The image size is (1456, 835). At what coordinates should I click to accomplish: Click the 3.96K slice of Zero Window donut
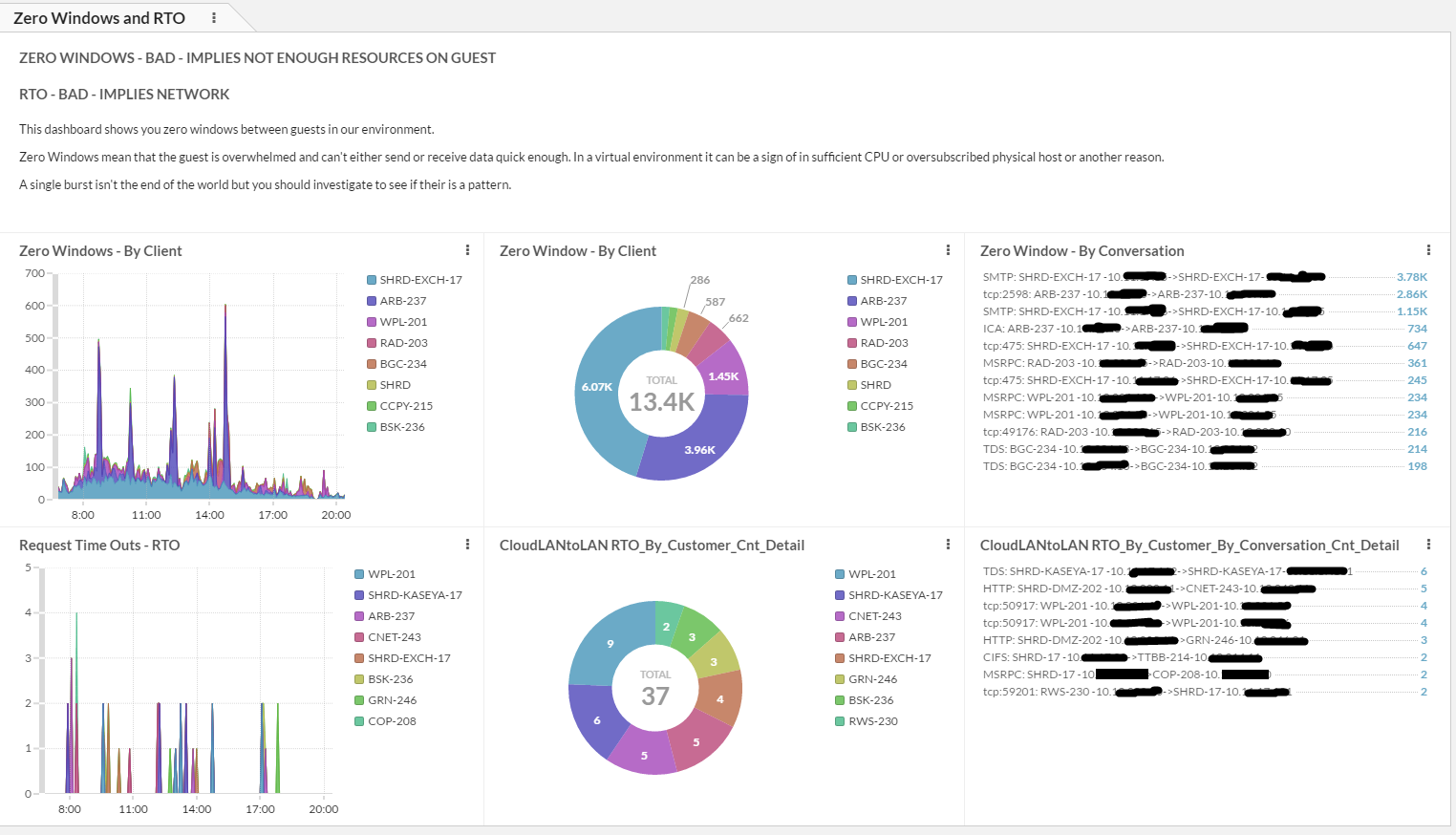700,449
